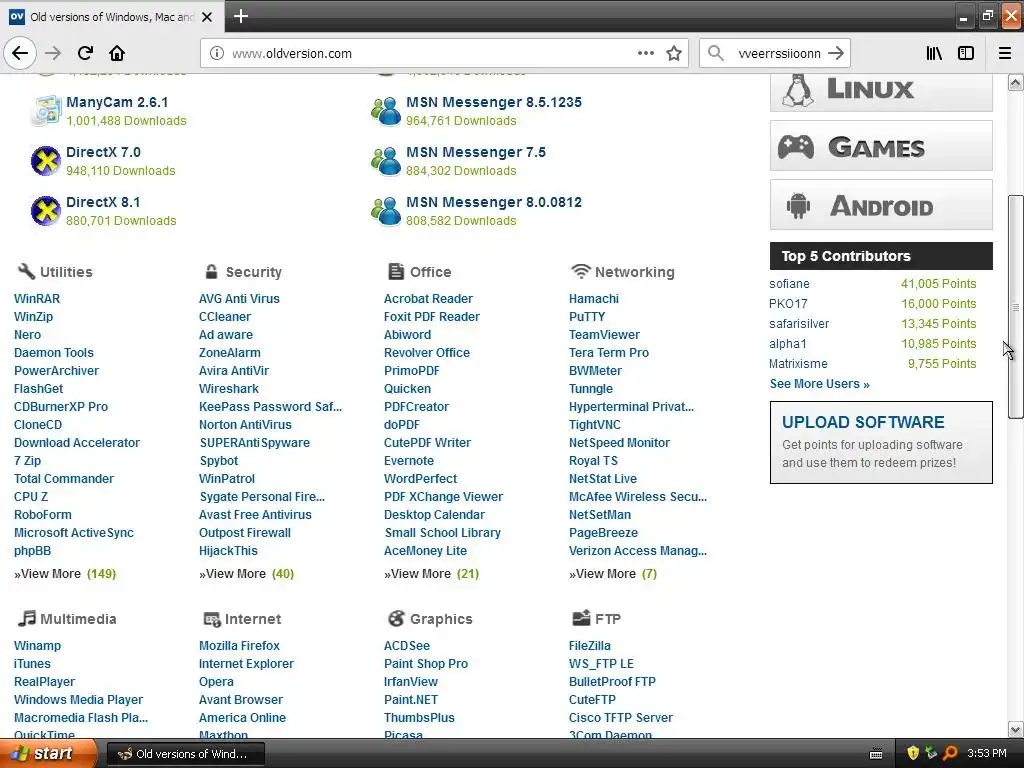The width and height of the screenshot is (1024, 768).
Task: Expand View More (7) under Networking
Action: click(x=613, y=573)
